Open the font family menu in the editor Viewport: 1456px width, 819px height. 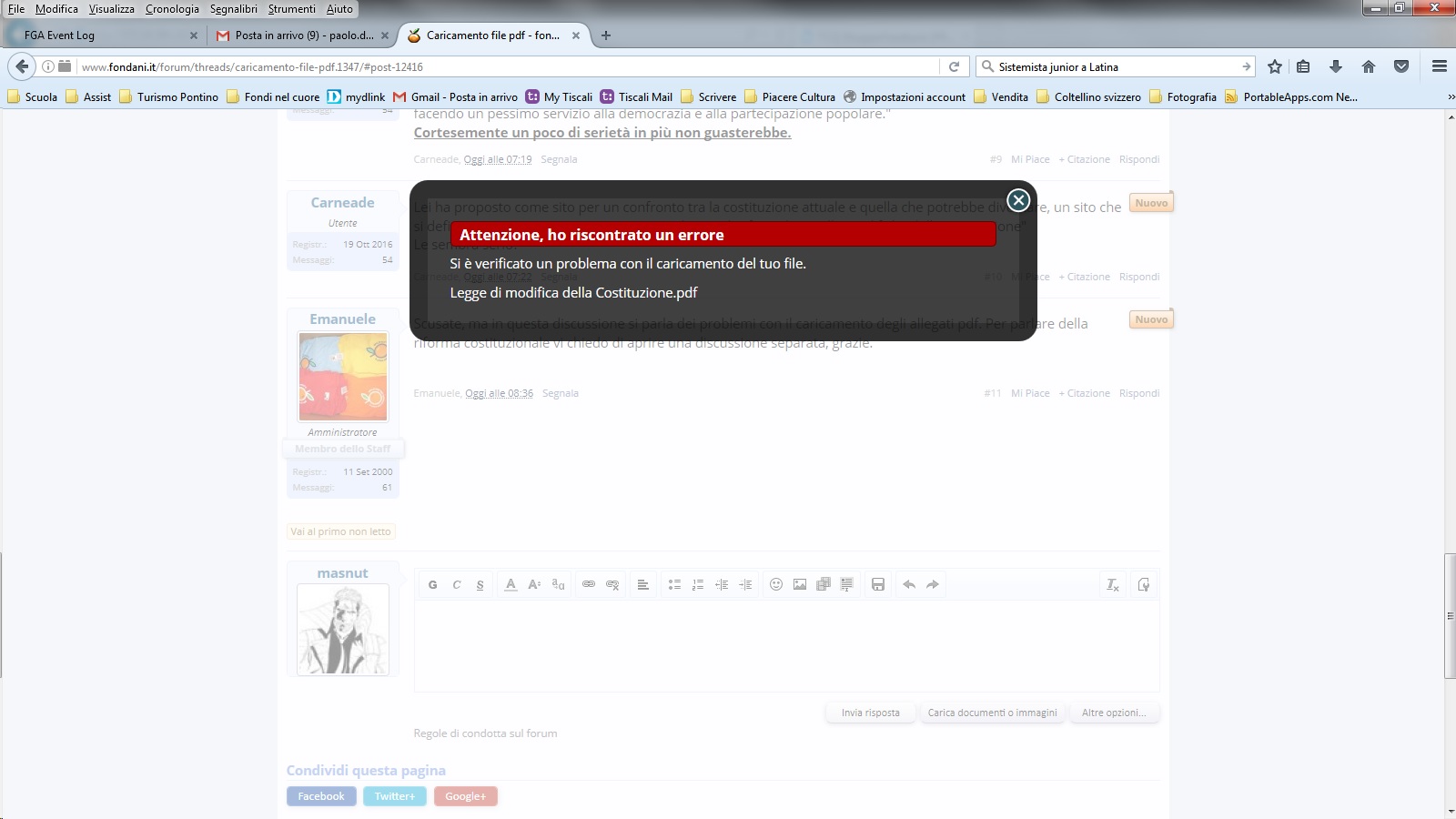(558, 585)
